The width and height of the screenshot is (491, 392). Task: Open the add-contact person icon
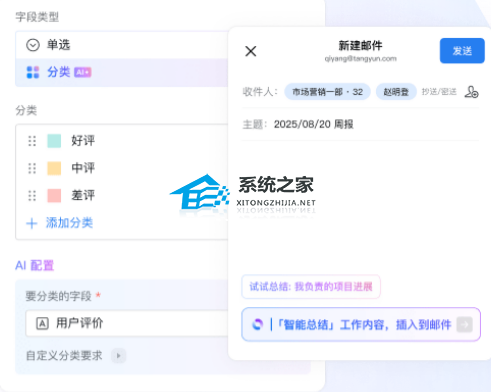tap(471, 92)
